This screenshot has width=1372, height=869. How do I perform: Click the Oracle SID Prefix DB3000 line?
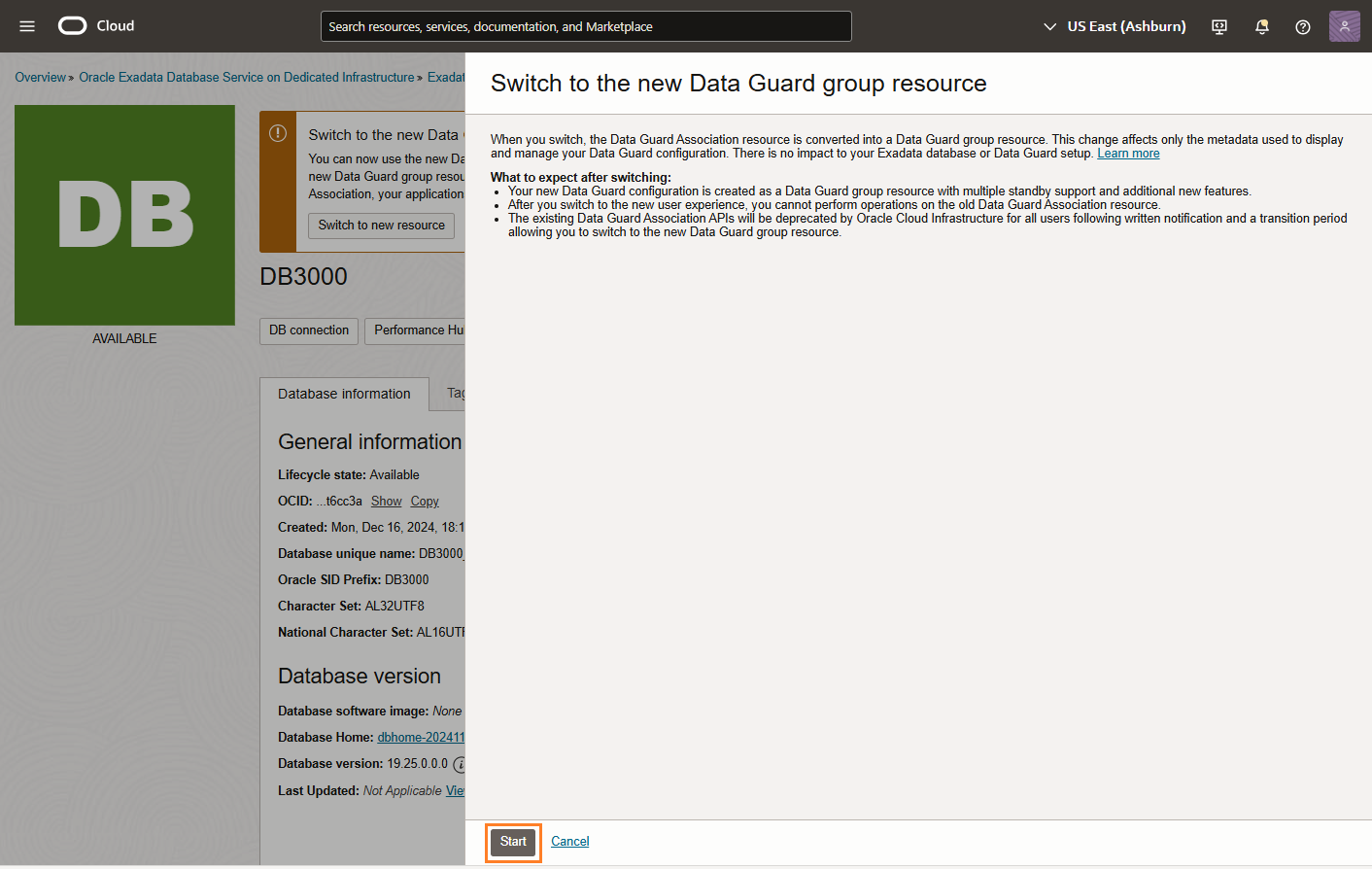(x=354, y=580)
